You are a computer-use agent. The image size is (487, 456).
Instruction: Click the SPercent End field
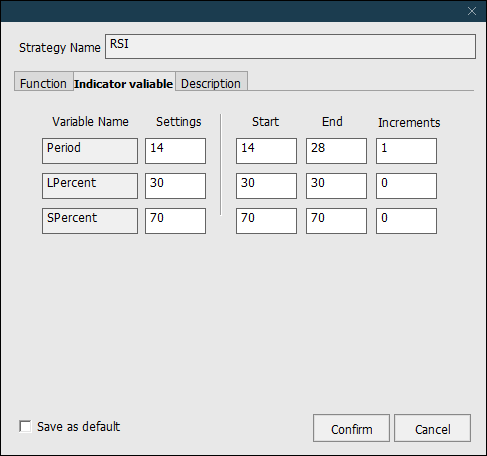(336, 221)
